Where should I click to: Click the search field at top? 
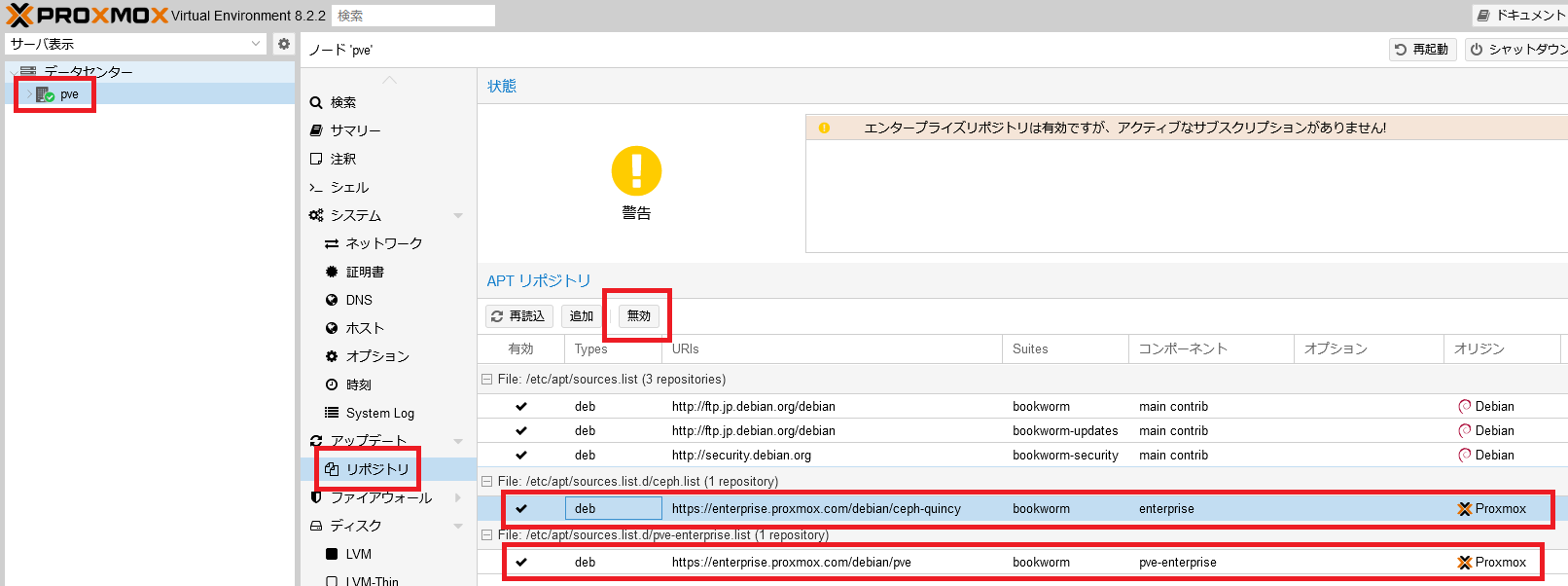point(413,16)
